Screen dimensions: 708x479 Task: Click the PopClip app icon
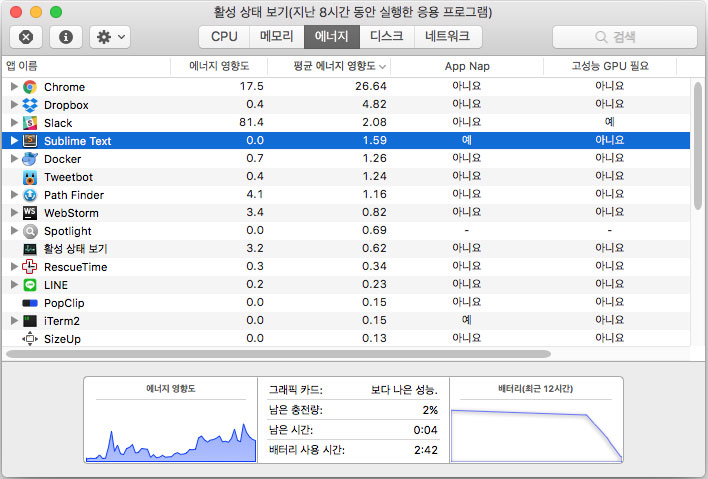[x=30, y=303]
